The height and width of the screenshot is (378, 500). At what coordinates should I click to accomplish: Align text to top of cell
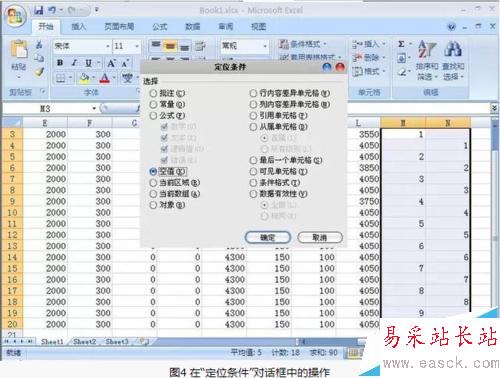click(156, 45)
